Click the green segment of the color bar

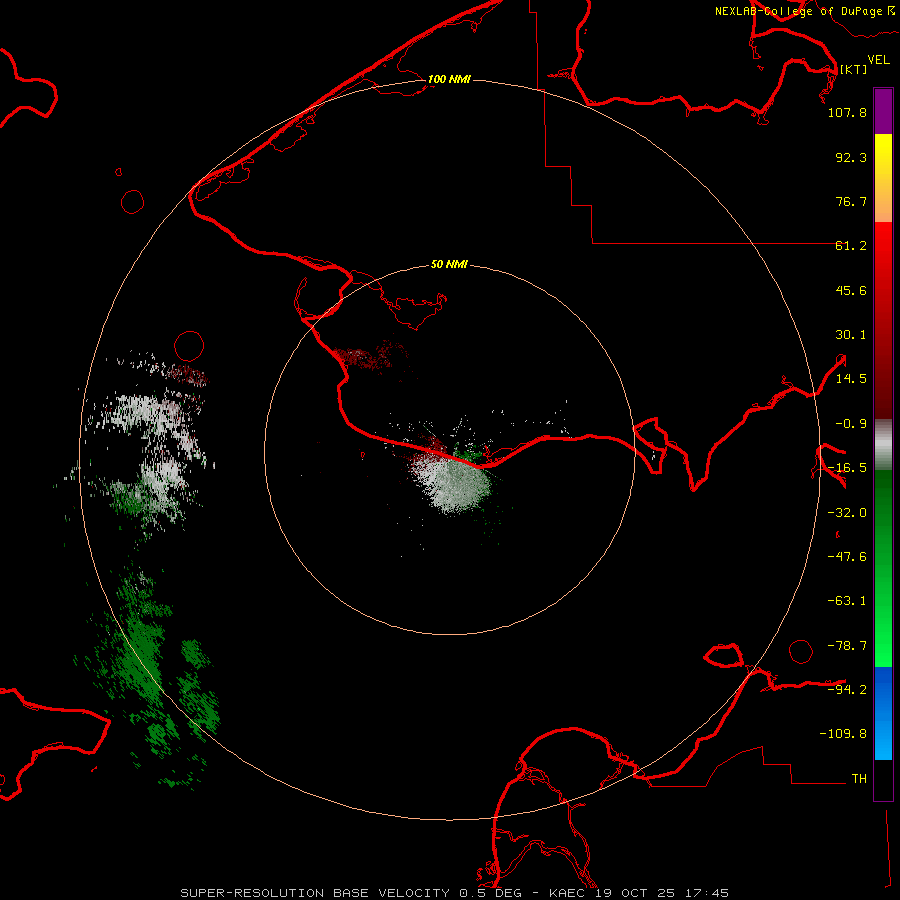tap(883, 568)
